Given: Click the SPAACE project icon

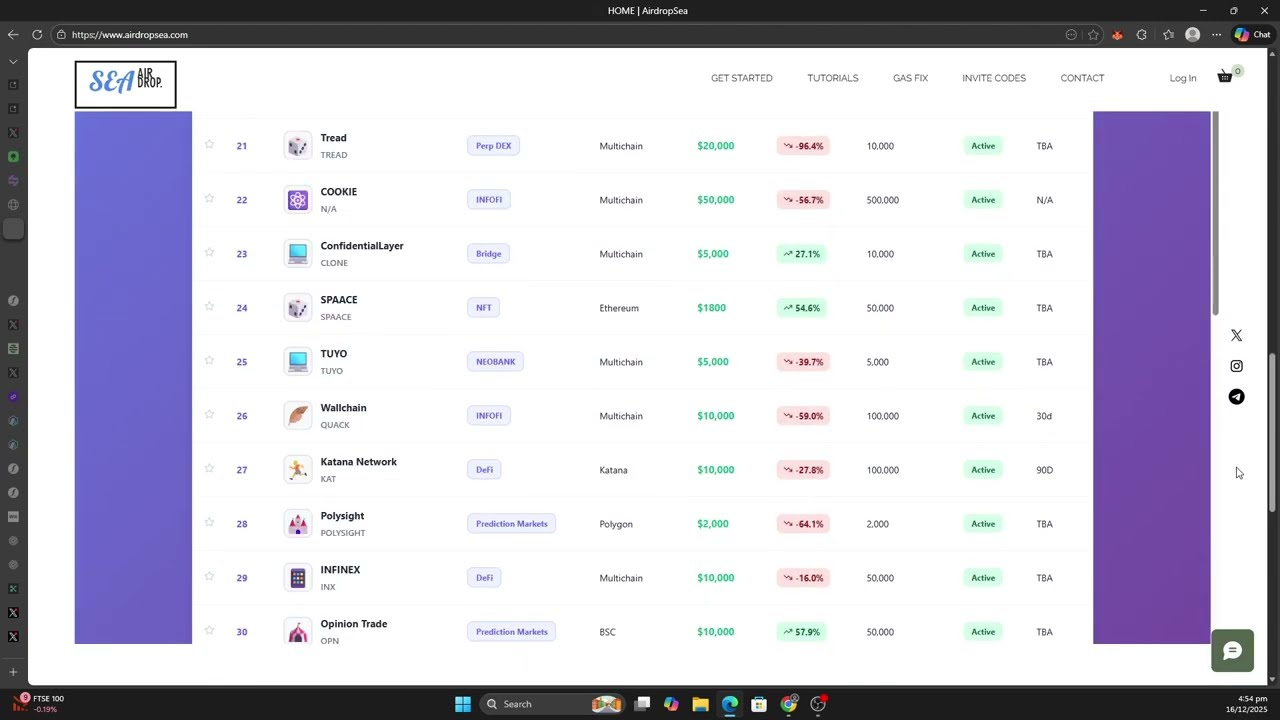Looking at the screenshot, I should coord(297,308).
